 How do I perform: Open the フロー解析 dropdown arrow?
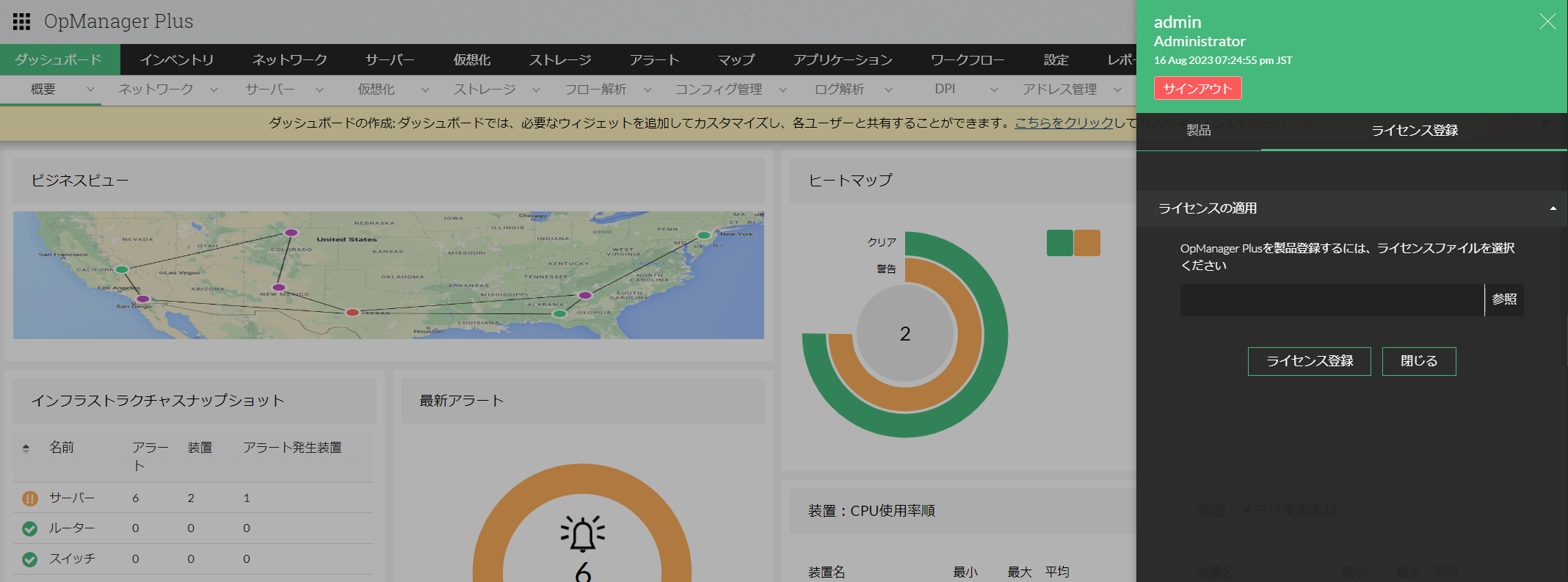click(x=647, y=90)
